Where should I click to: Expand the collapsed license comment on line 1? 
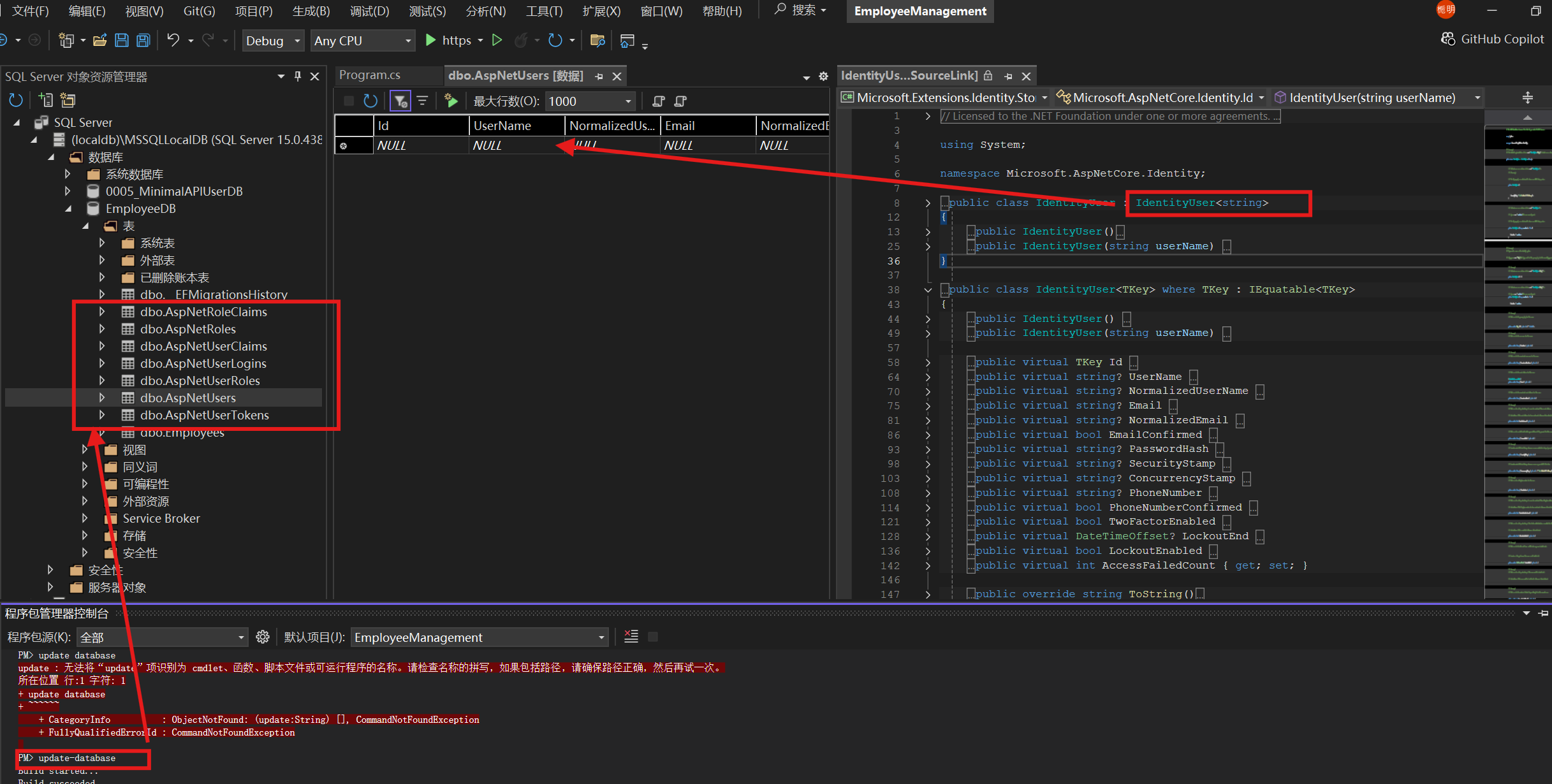928,116
